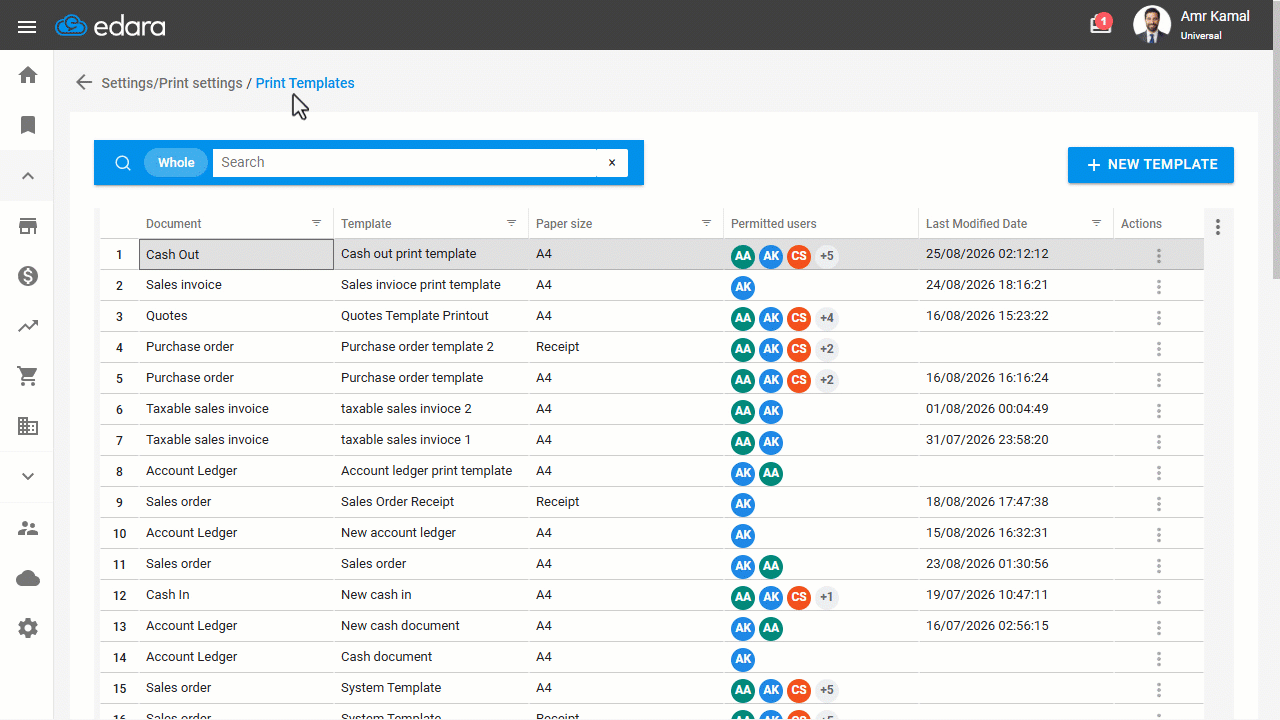Expand sidebar section with down chevron
Screen dimensions: 1280x720
pyautogui.click(x=28, y=476)
